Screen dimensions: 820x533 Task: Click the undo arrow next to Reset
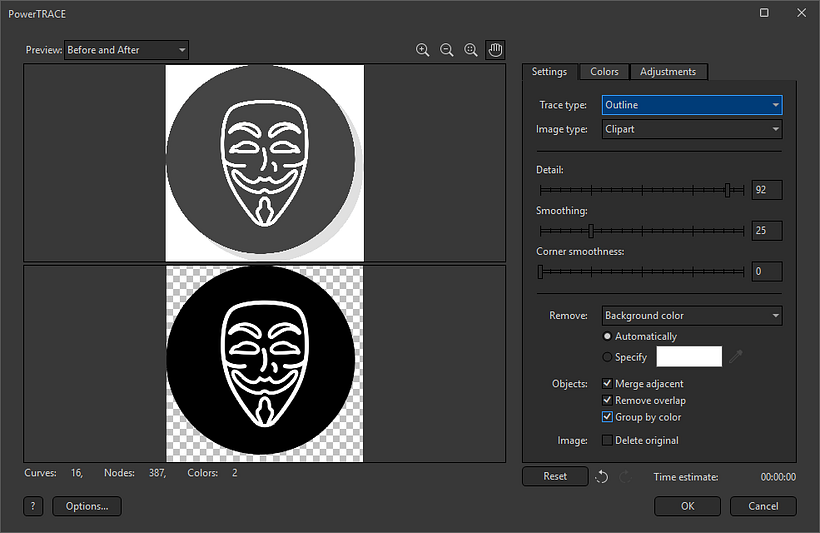pos(601,477)
